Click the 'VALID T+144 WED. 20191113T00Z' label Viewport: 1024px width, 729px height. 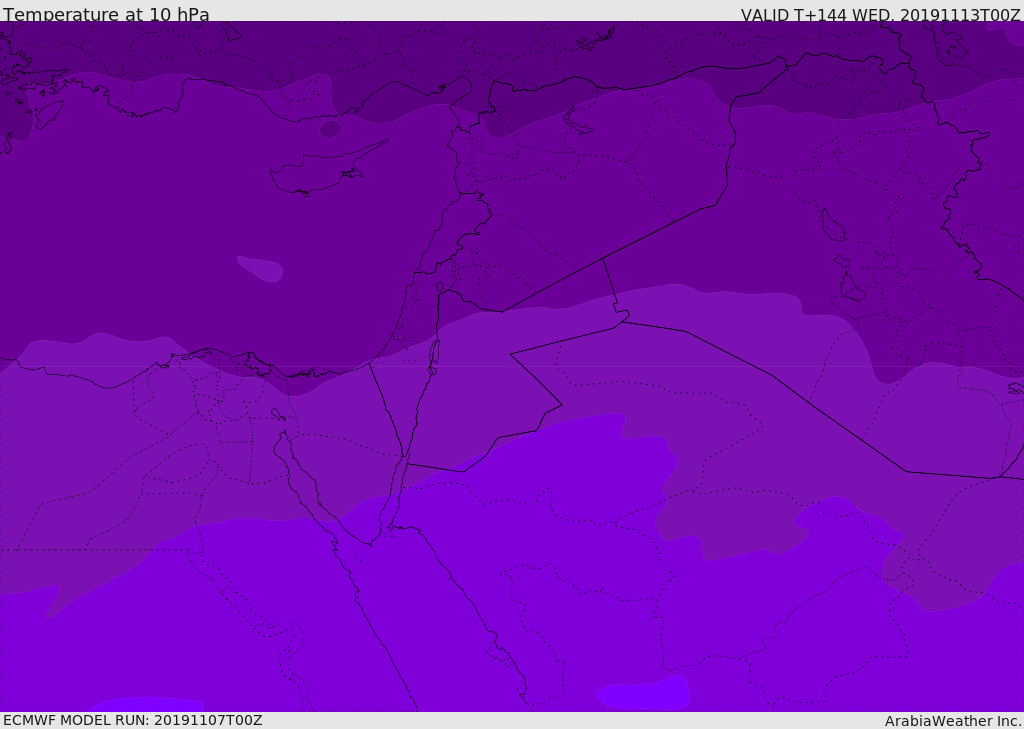(x=880, y=14)
